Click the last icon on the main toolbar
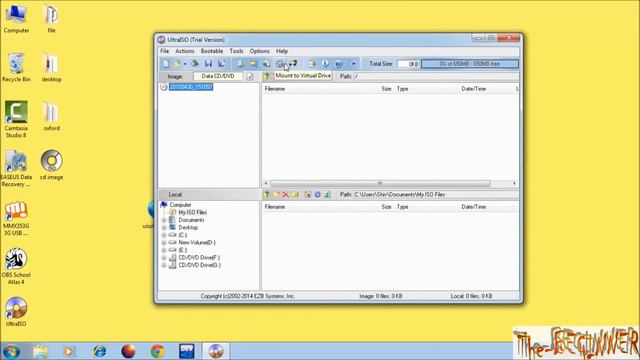Screen dimensions: 640x360 click(x=353, y=64)
